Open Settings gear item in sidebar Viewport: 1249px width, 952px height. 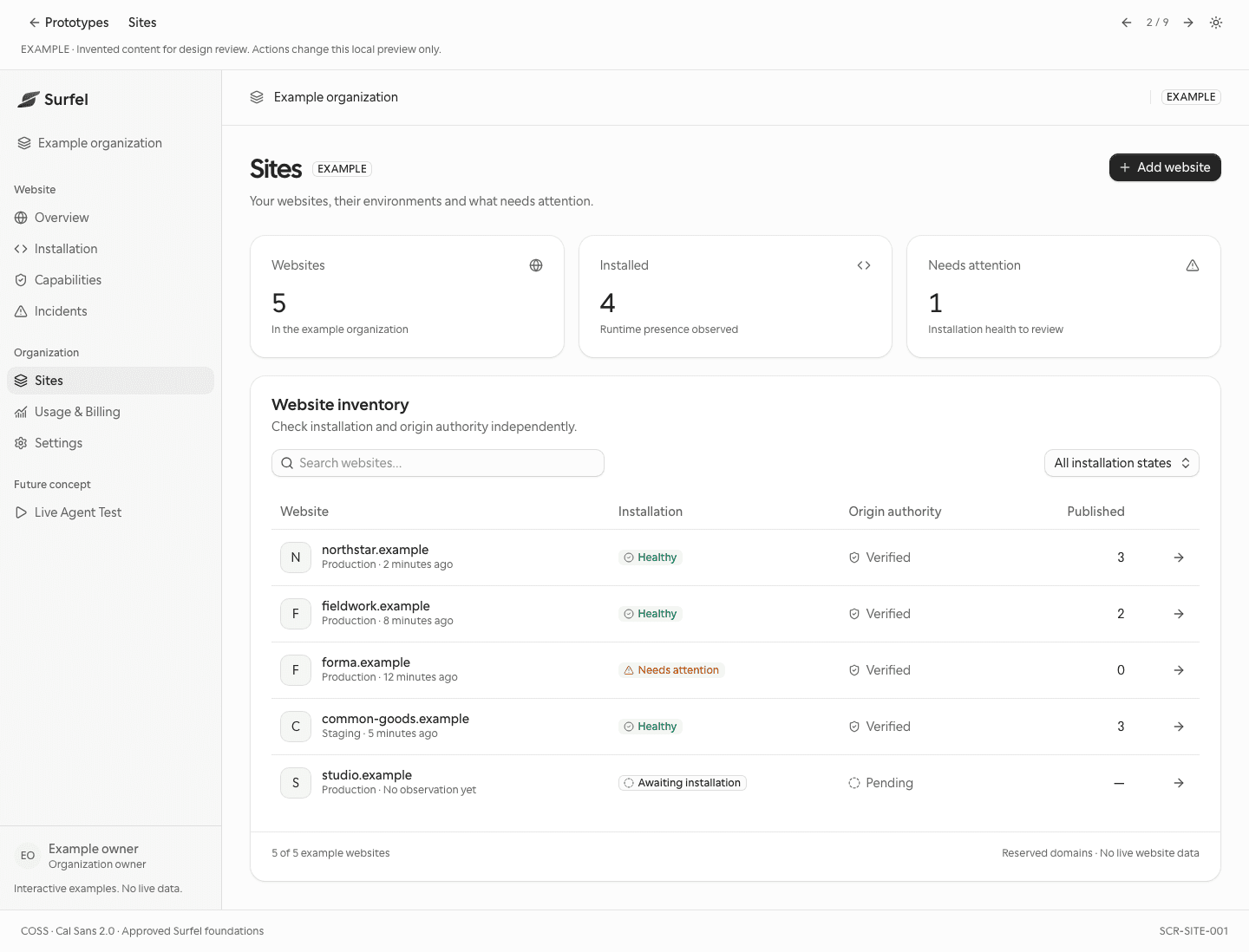point(110,443)
